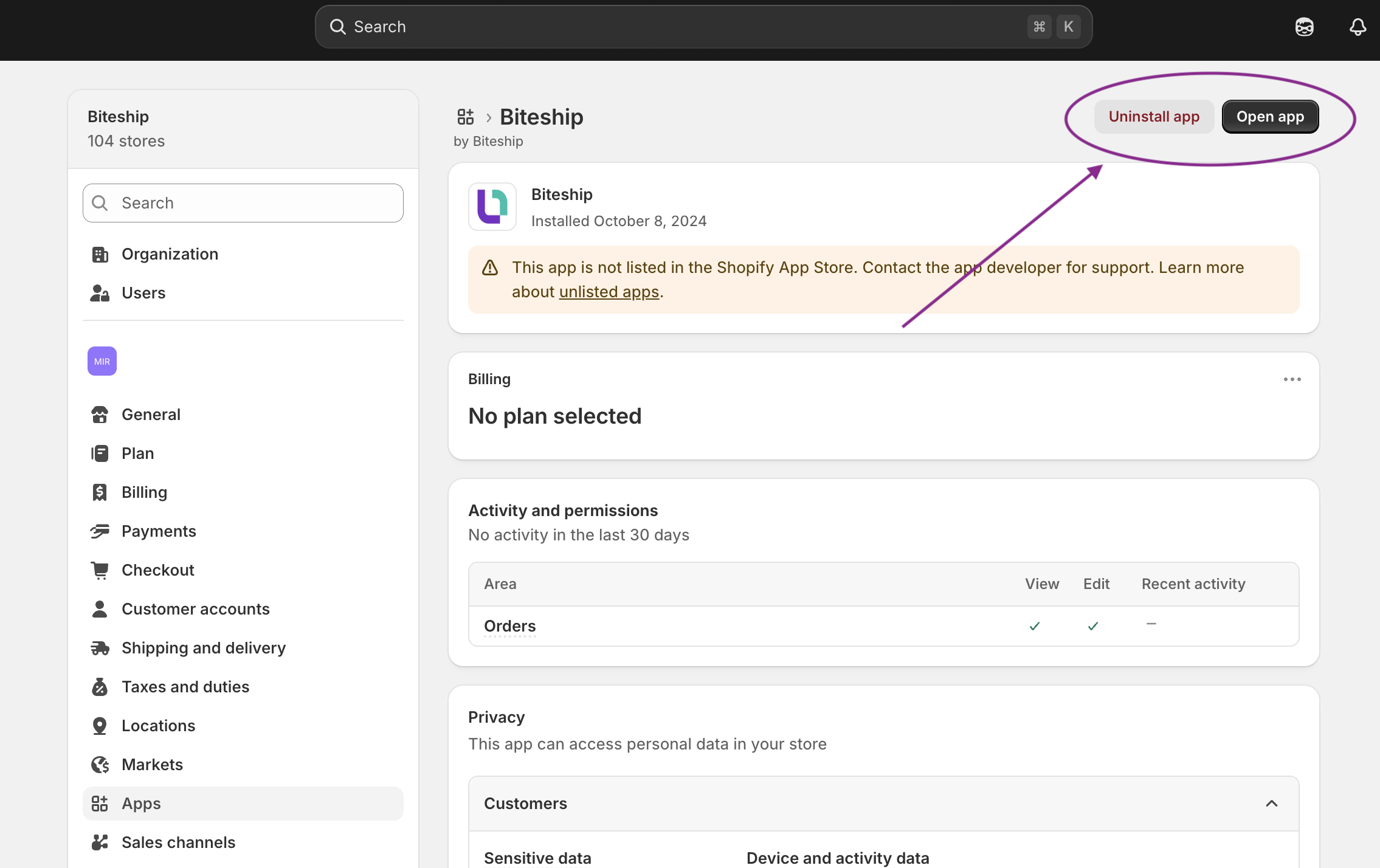
Task: Follow the unlisted apps link
Action: pos(609,292)
